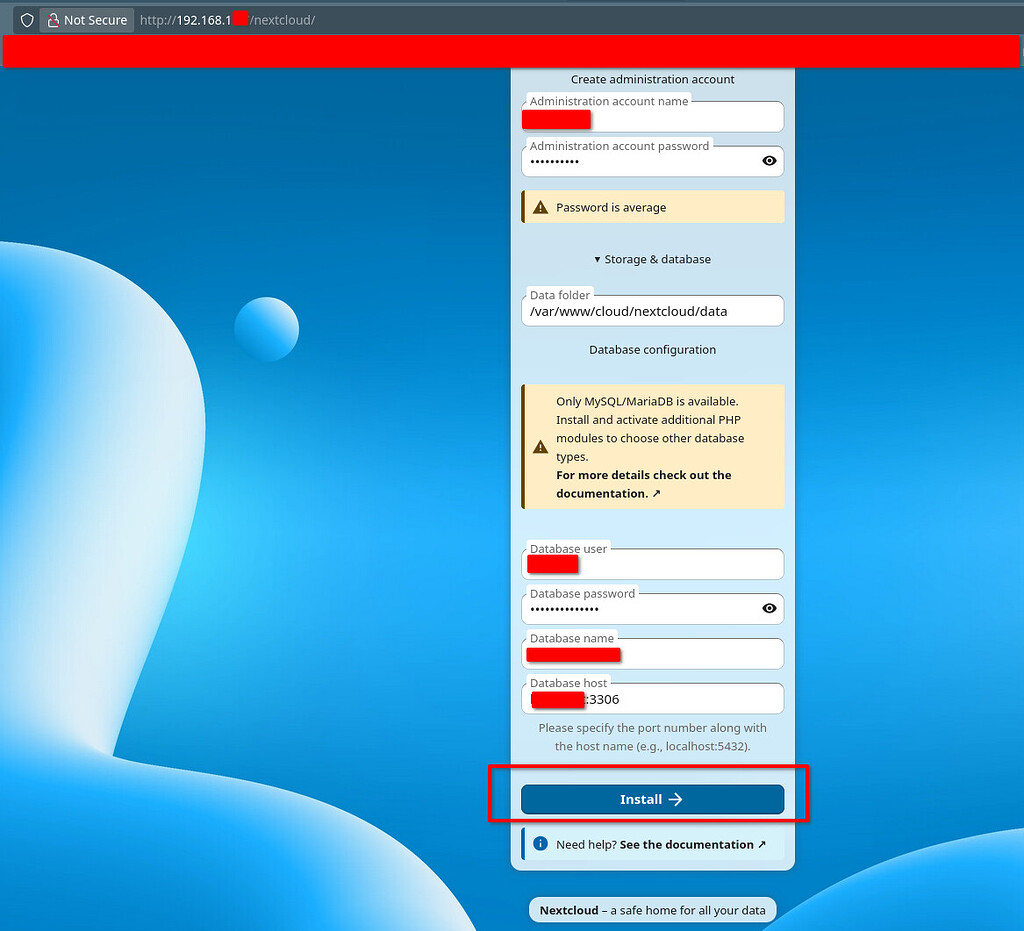Click the warning icon beside Password is average
The width and height of the screenshot is (1024, 931).
(x=540, y=208)
